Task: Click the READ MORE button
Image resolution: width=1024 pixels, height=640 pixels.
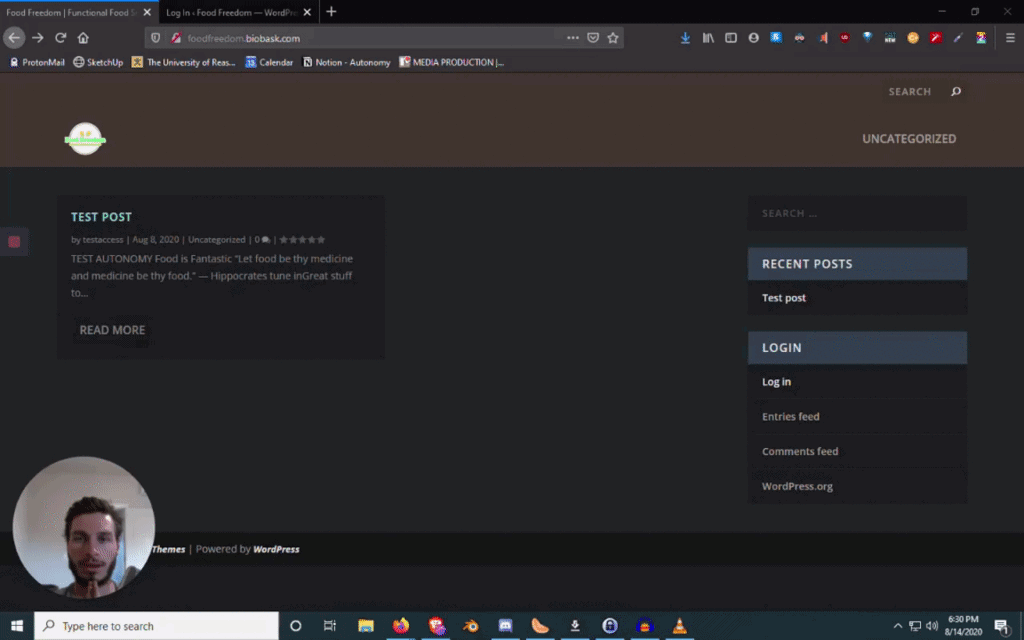Action: [112, 330]
